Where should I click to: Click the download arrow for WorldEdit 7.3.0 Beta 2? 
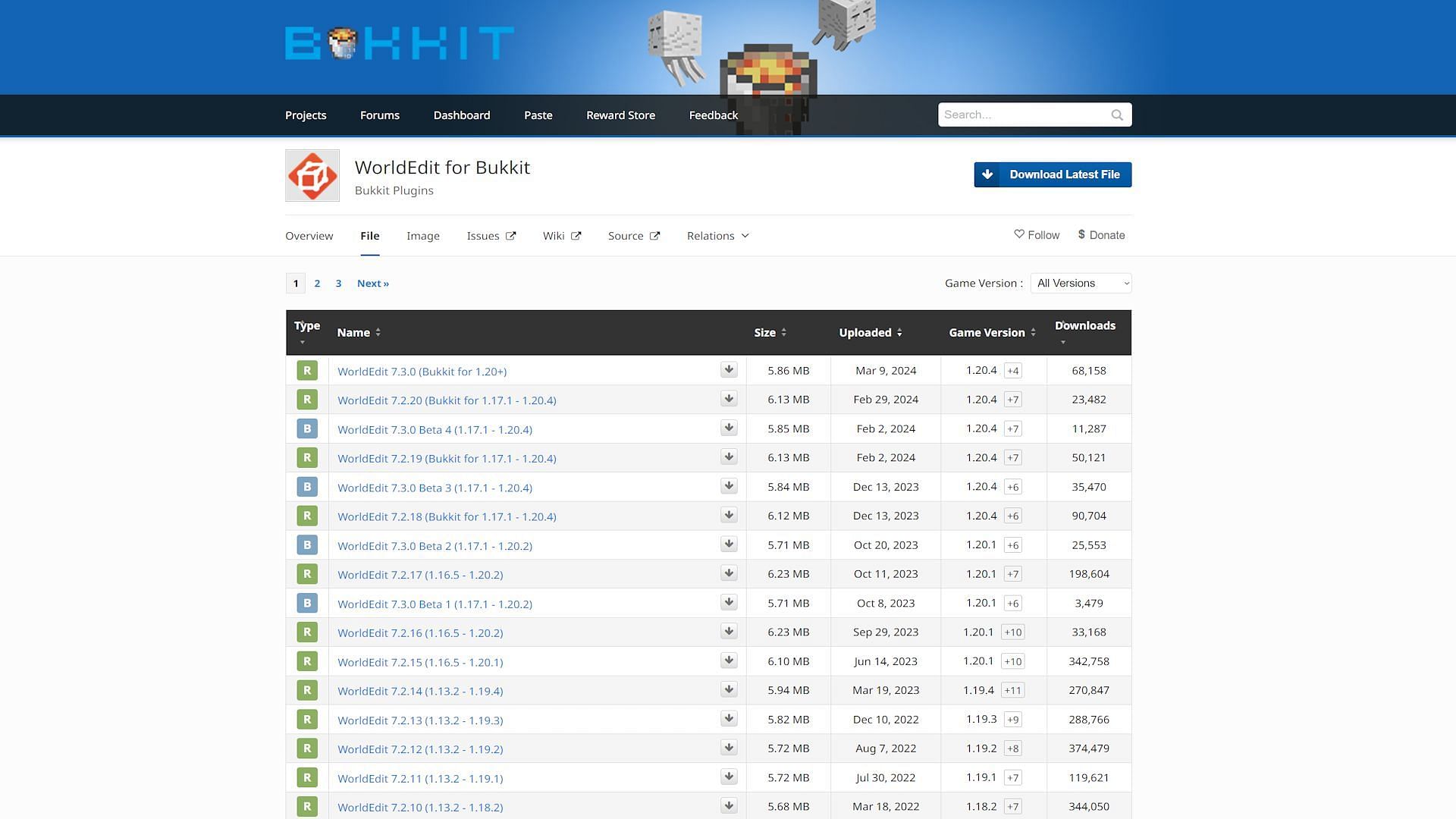(x=729, y=544)
